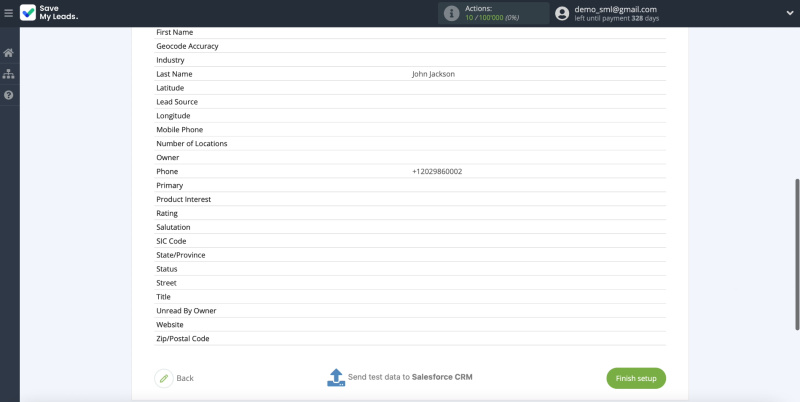The image size is (800, 402).
Task: Select the Salutation row
Action: point(410,227)
